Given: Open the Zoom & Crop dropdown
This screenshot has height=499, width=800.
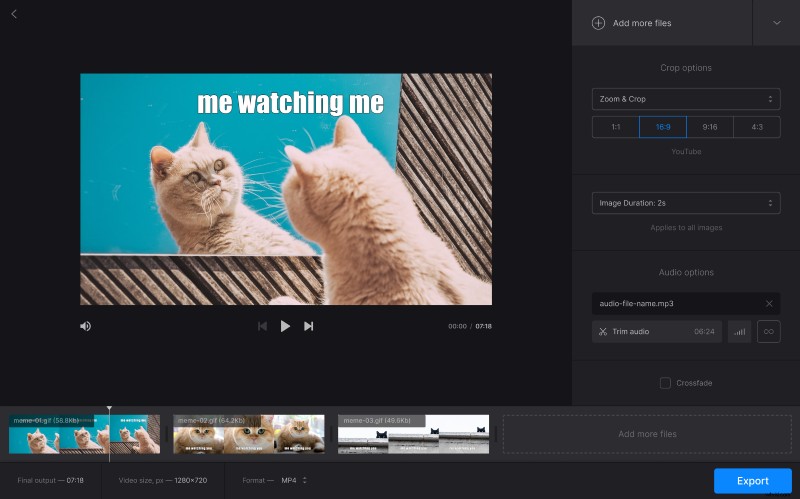Looking at the screenshot, I should (686, 99).
